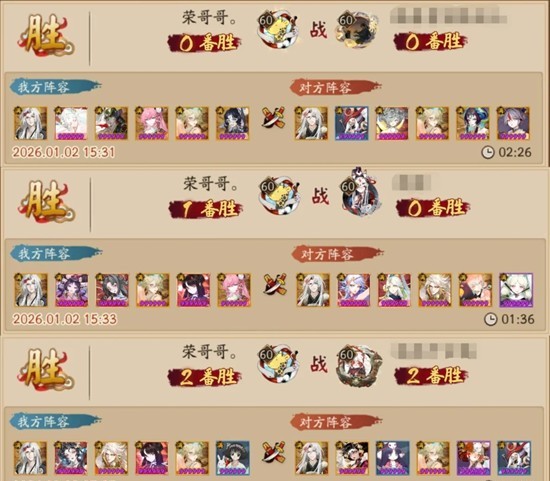
Task: Select blue-framed second opponent shikigami in first battle
Action: [x=351, y=123]
